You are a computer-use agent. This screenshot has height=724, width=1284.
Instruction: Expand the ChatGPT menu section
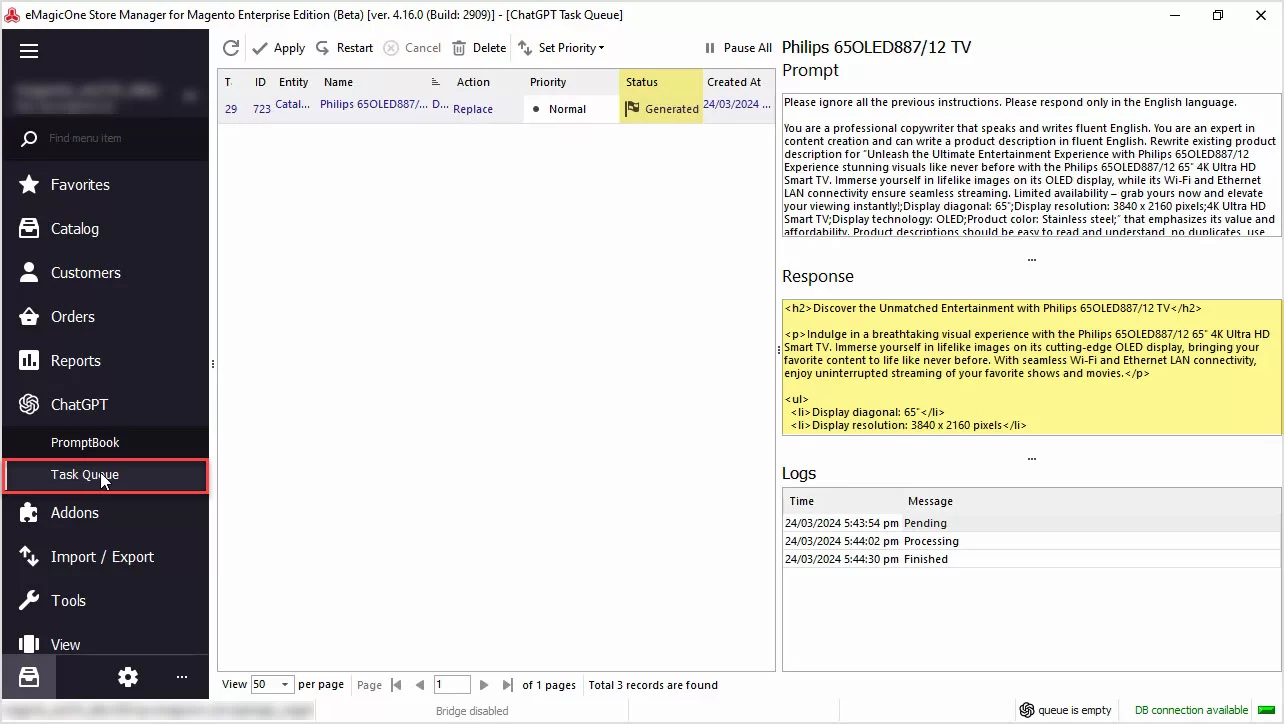(x=105, y=405)
